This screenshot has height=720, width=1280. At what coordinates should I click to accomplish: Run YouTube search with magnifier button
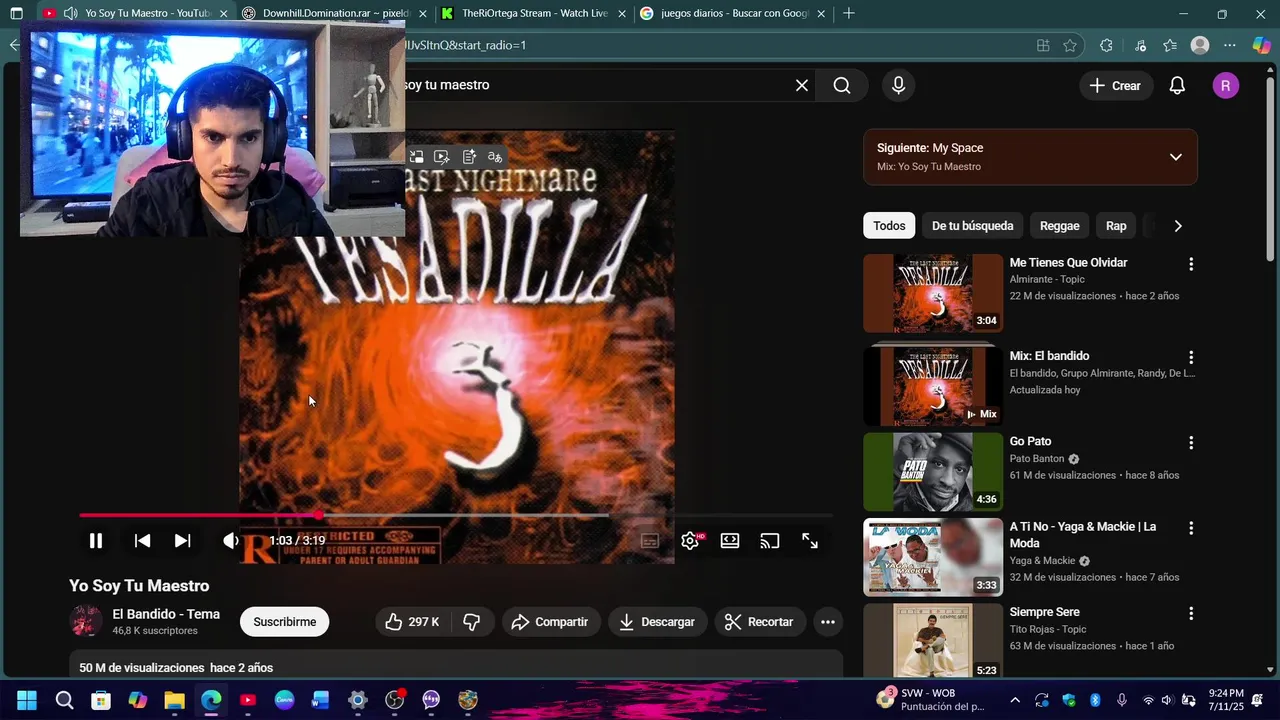tap(842, 86)
